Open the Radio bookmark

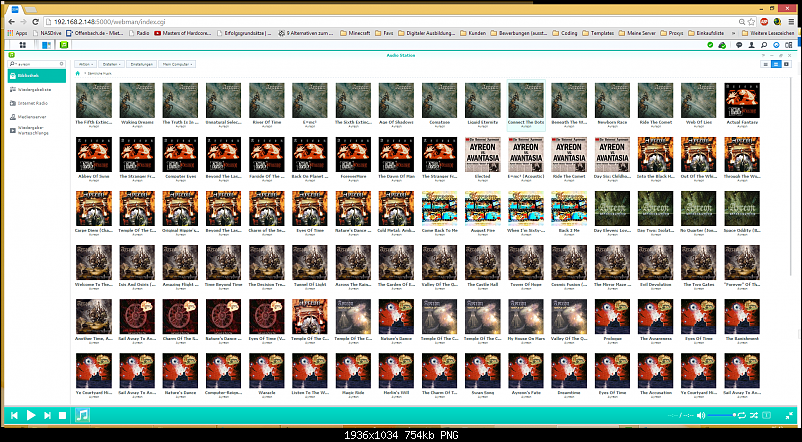tap(139, 33)
